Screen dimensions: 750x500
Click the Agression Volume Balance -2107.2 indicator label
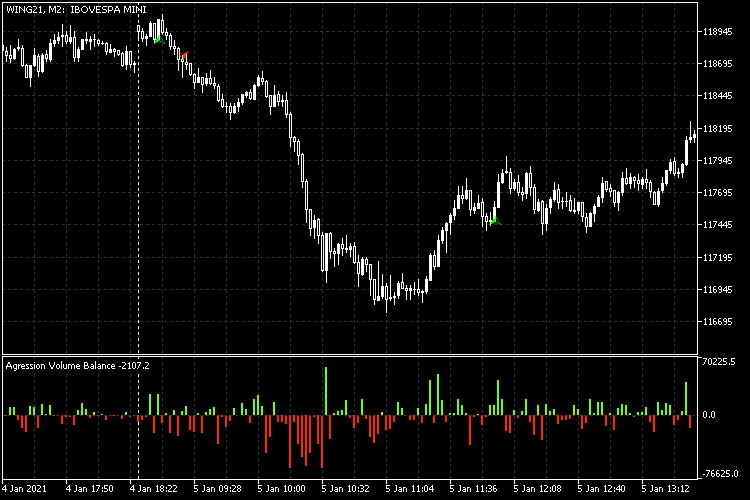click(x=77, y=366)
